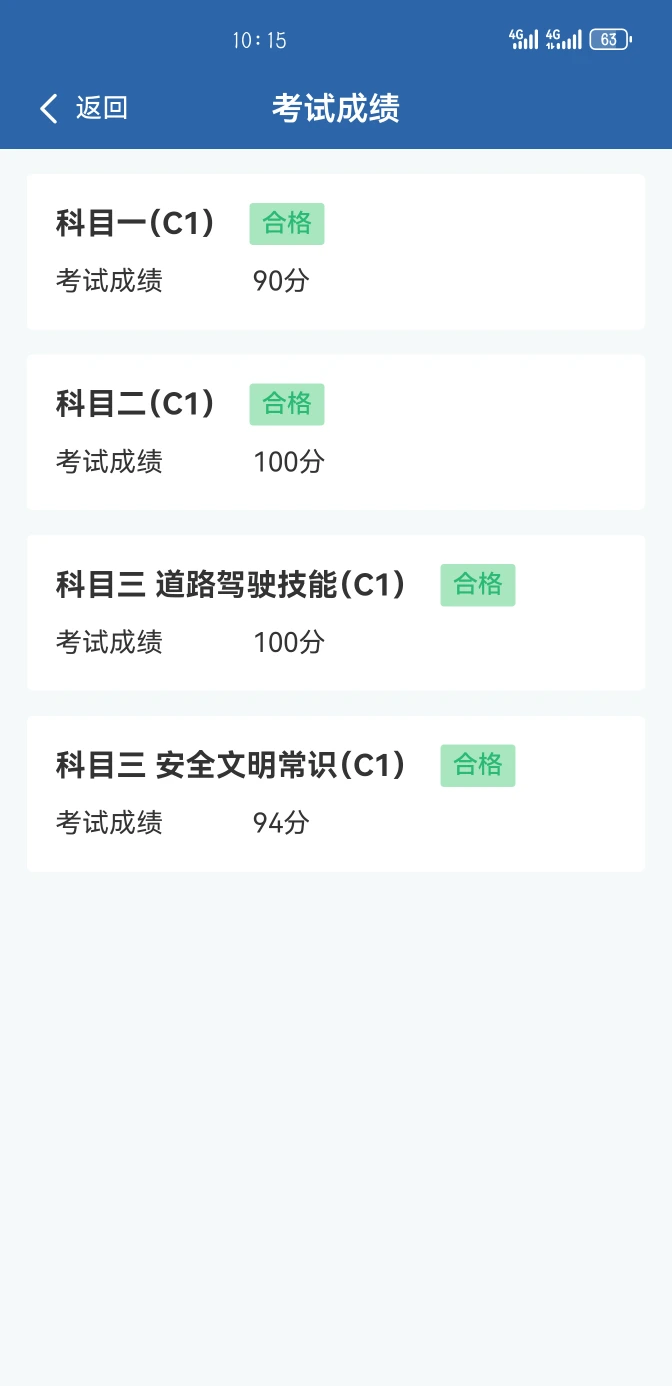Tap 考试成绩 label under 科目一
This screenshot has width=672, height=1386.
point(109,281)
